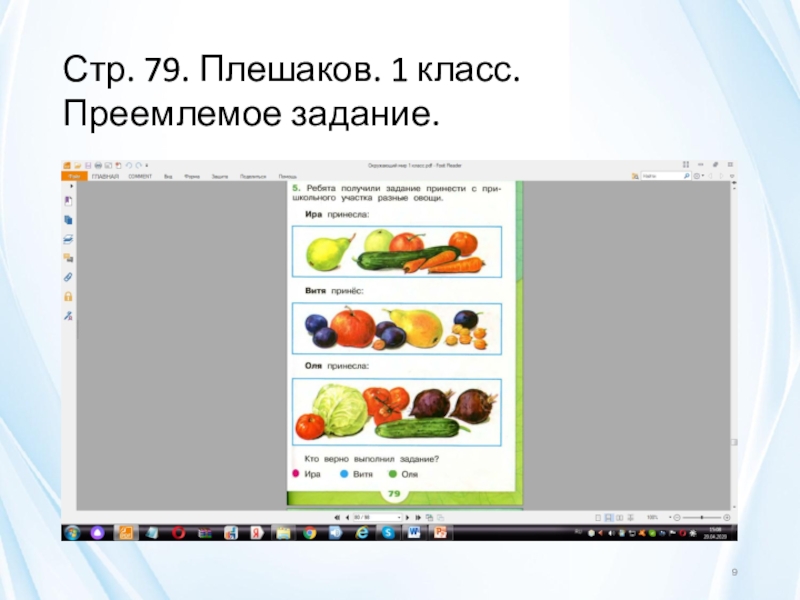
Task: Show the layers panel in the sidebar
Action: [68, 241]
